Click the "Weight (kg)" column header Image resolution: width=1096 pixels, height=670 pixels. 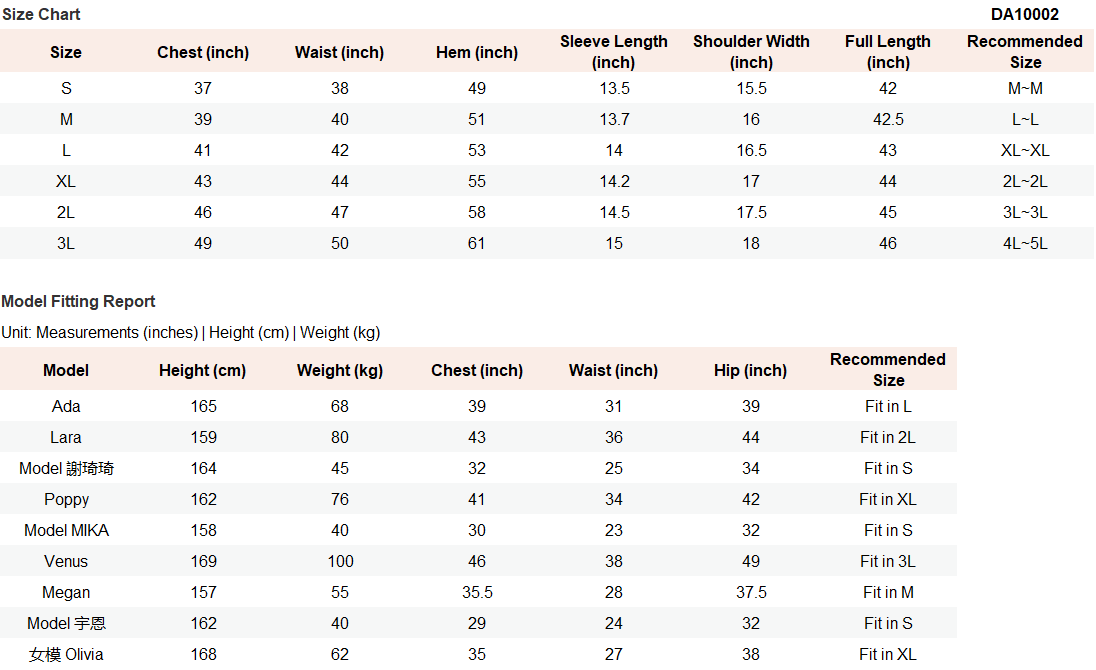click(340, 371)
